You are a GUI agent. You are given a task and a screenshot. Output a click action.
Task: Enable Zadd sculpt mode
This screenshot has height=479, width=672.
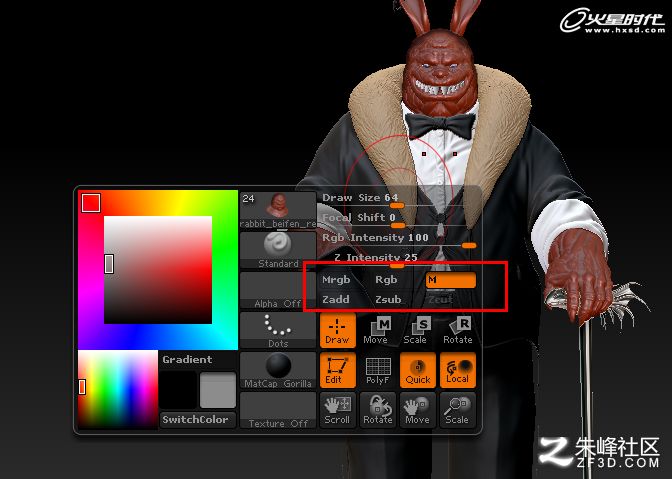[336, 299]
